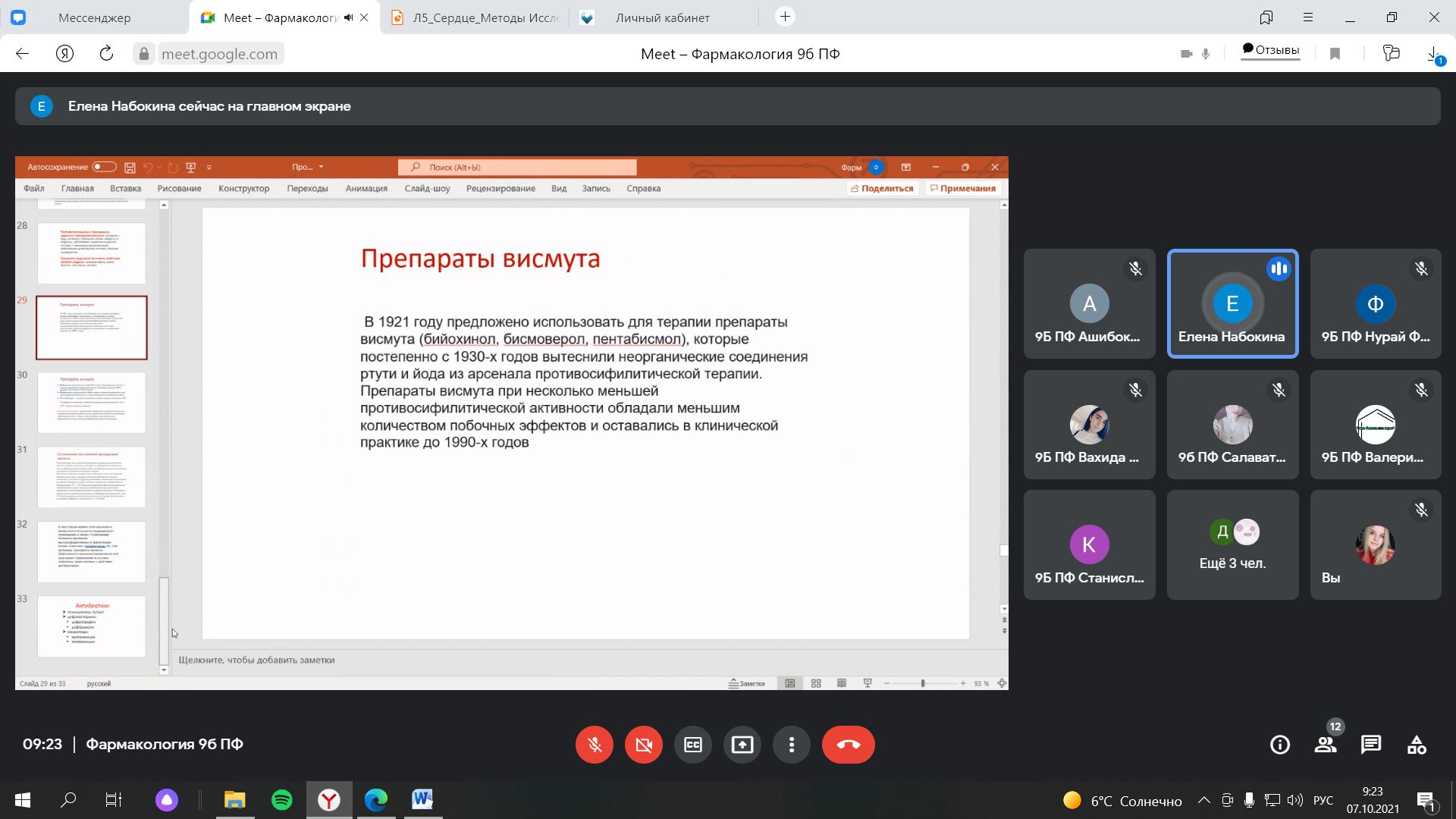Open Вставка tab in shared PowerPoint

tap(126, 188)
